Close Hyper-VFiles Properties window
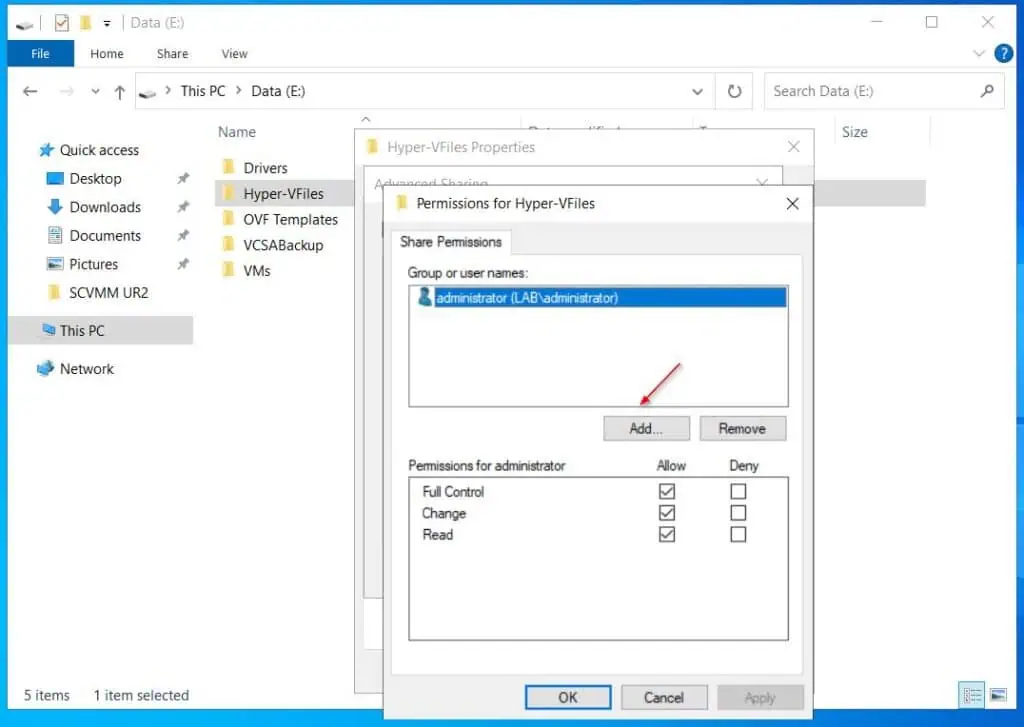 click(x=793, y=147)
